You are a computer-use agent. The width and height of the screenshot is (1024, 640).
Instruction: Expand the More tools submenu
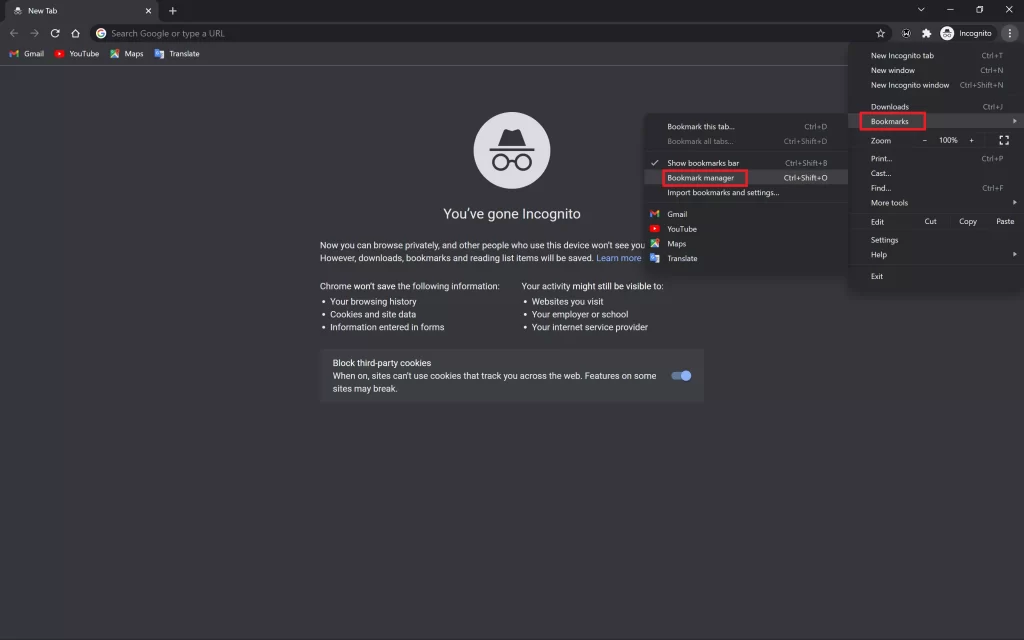[936, 203]
